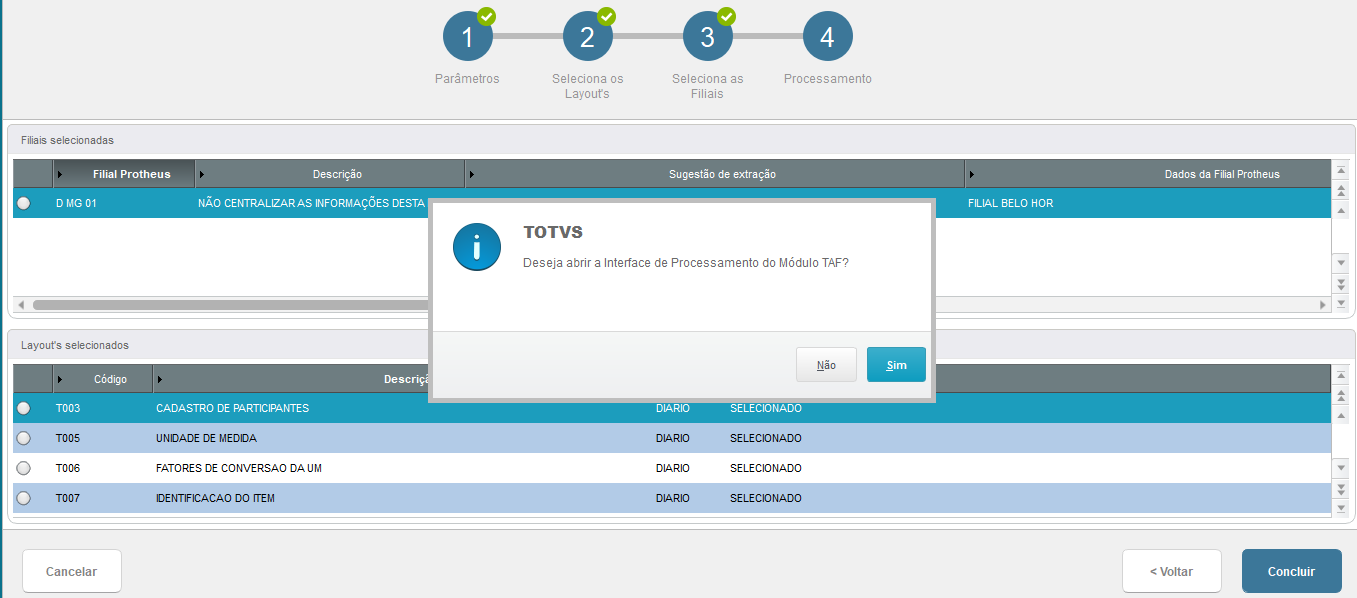Page up in Filiais selecionadas grid
The image size is (1357, 598).
(1341, 192)
